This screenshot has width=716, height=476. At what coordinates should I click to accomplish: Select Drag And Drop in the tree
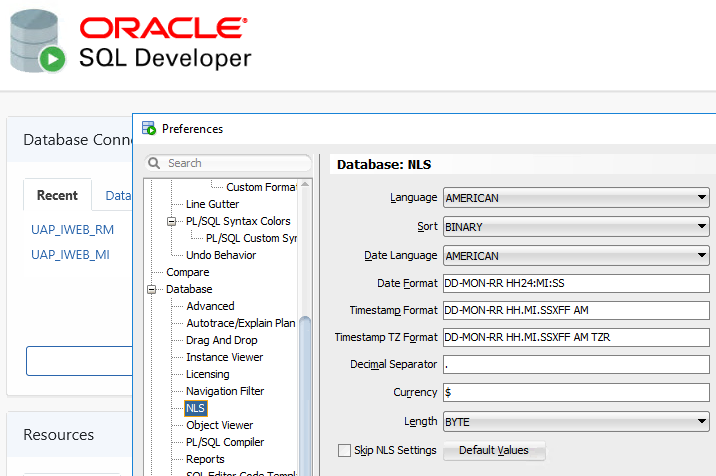pos(221,340)
